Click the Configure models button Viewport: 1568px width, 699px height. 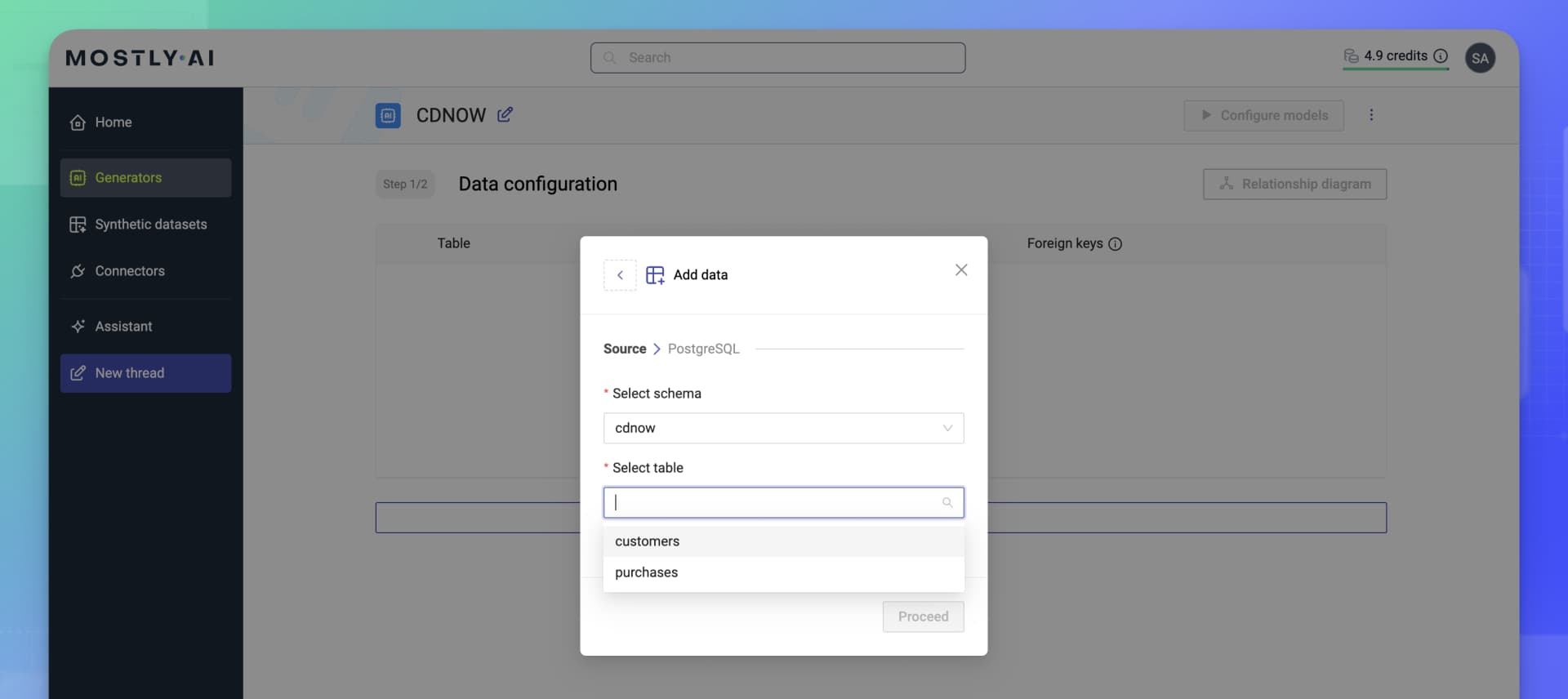click(x=1263, y=116)
